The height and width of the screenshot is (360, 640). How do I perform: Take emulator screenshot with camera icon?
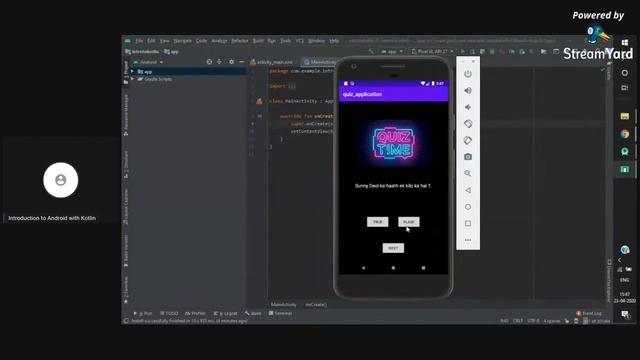[468, 157]
